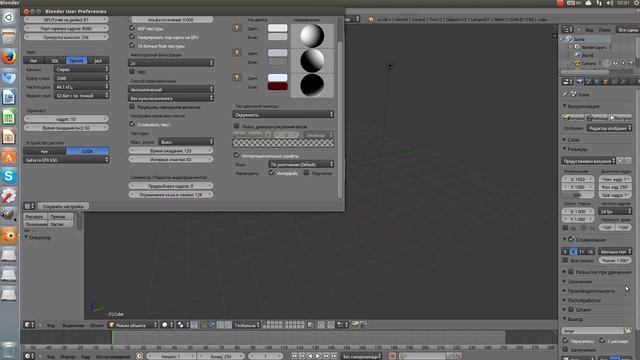Toggle GPU mipmap generation checkbox

pos(132,36)
